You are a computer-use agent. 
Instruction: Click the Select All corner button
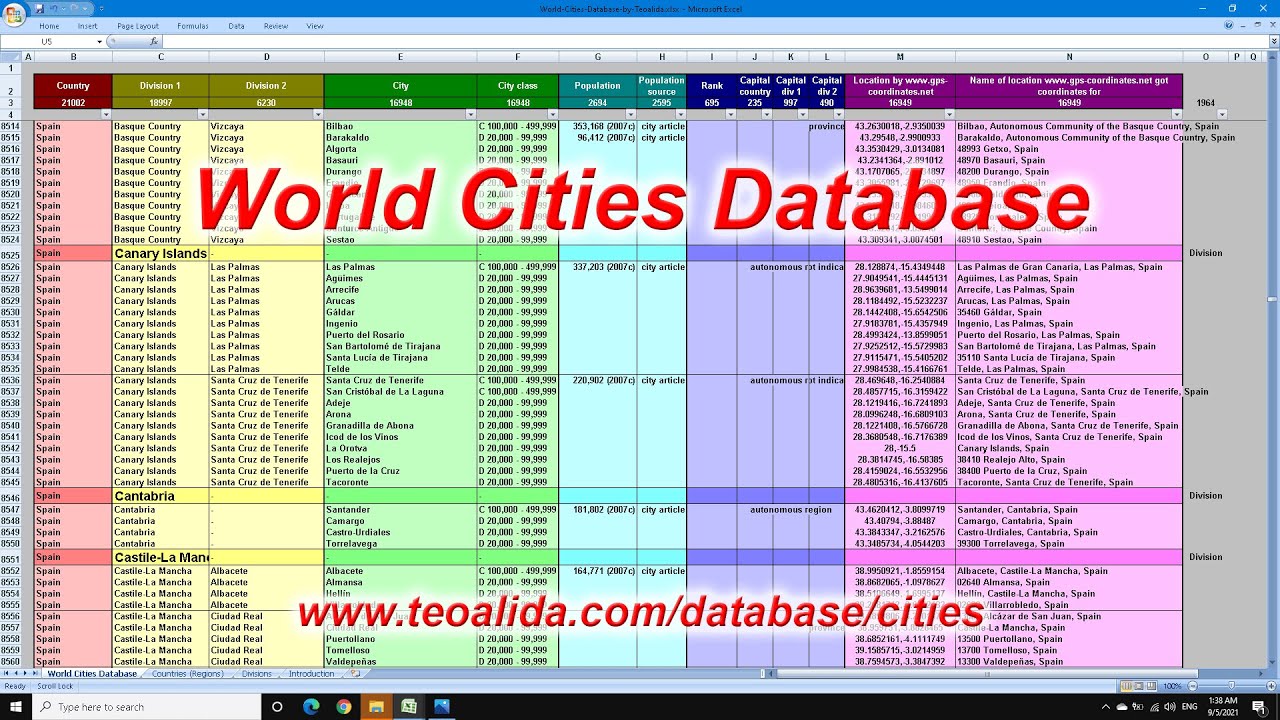tap(11, 57)
